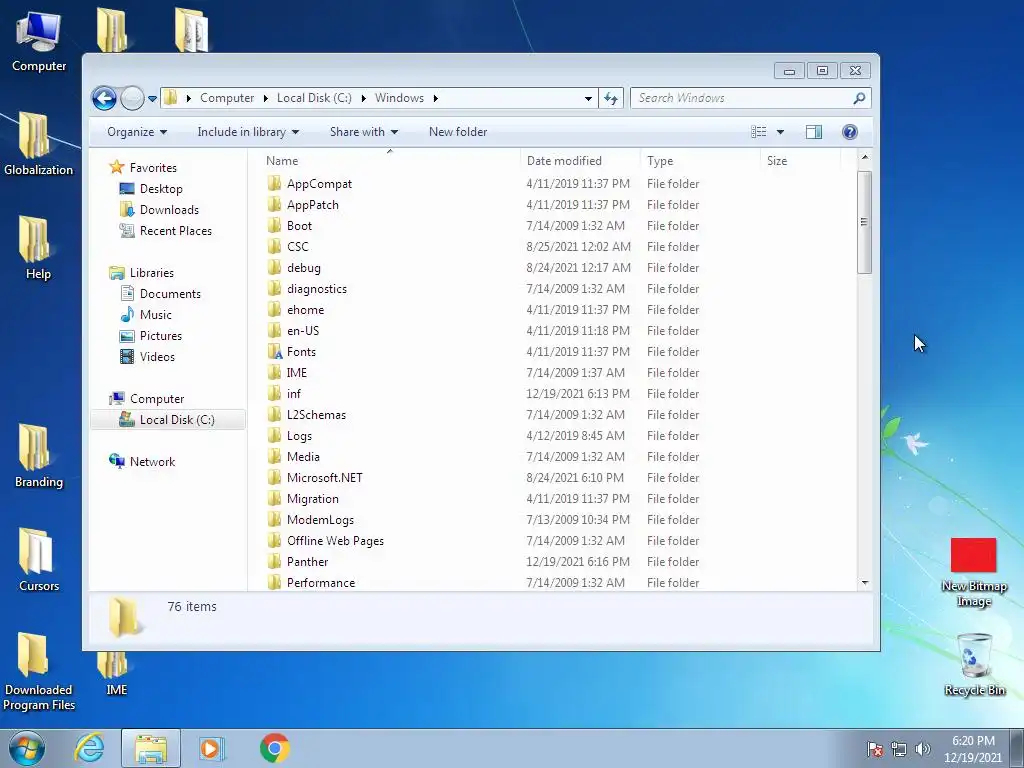Expand the arrow after Computer in the address bar

(266, 98)
